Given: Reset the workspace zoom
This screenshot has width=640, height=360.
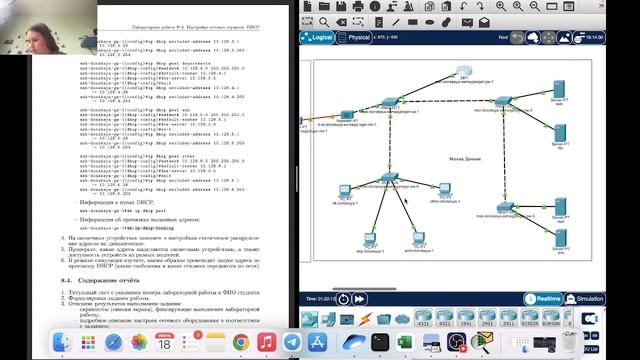Looking at the screenshot, I should pyautogui.click(x=518, y=6).
